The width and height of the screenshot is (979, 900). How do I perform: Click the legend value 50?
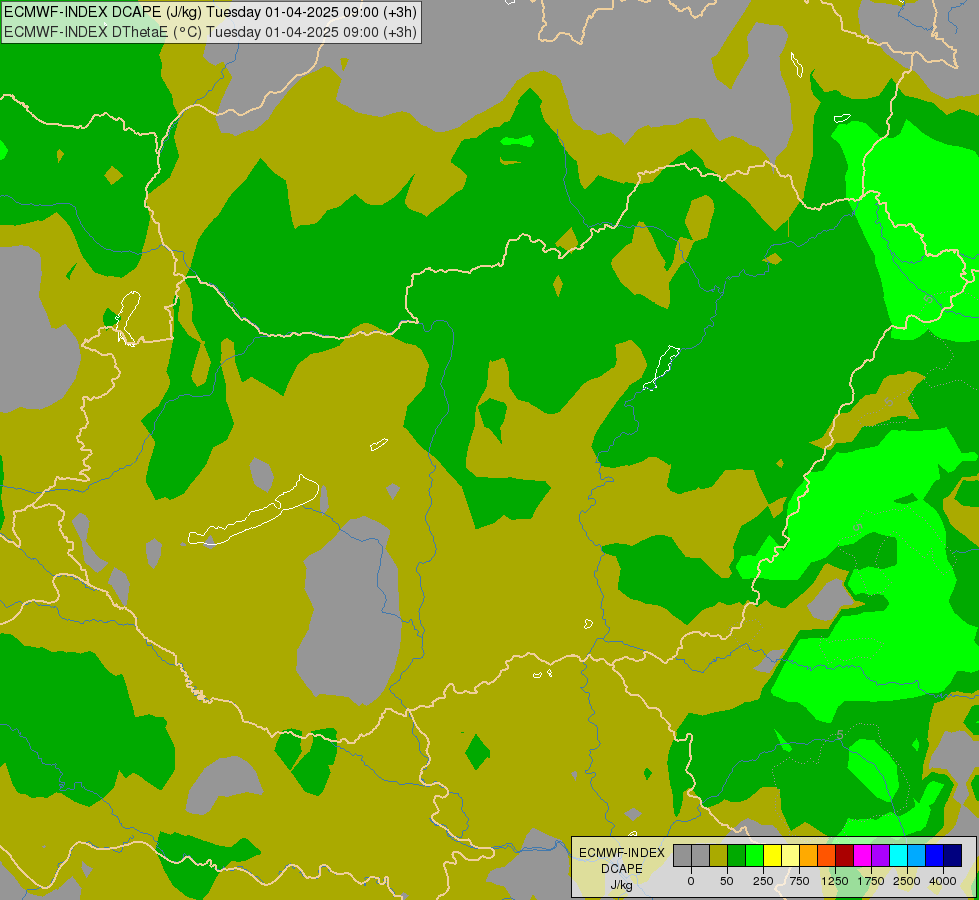727,881
